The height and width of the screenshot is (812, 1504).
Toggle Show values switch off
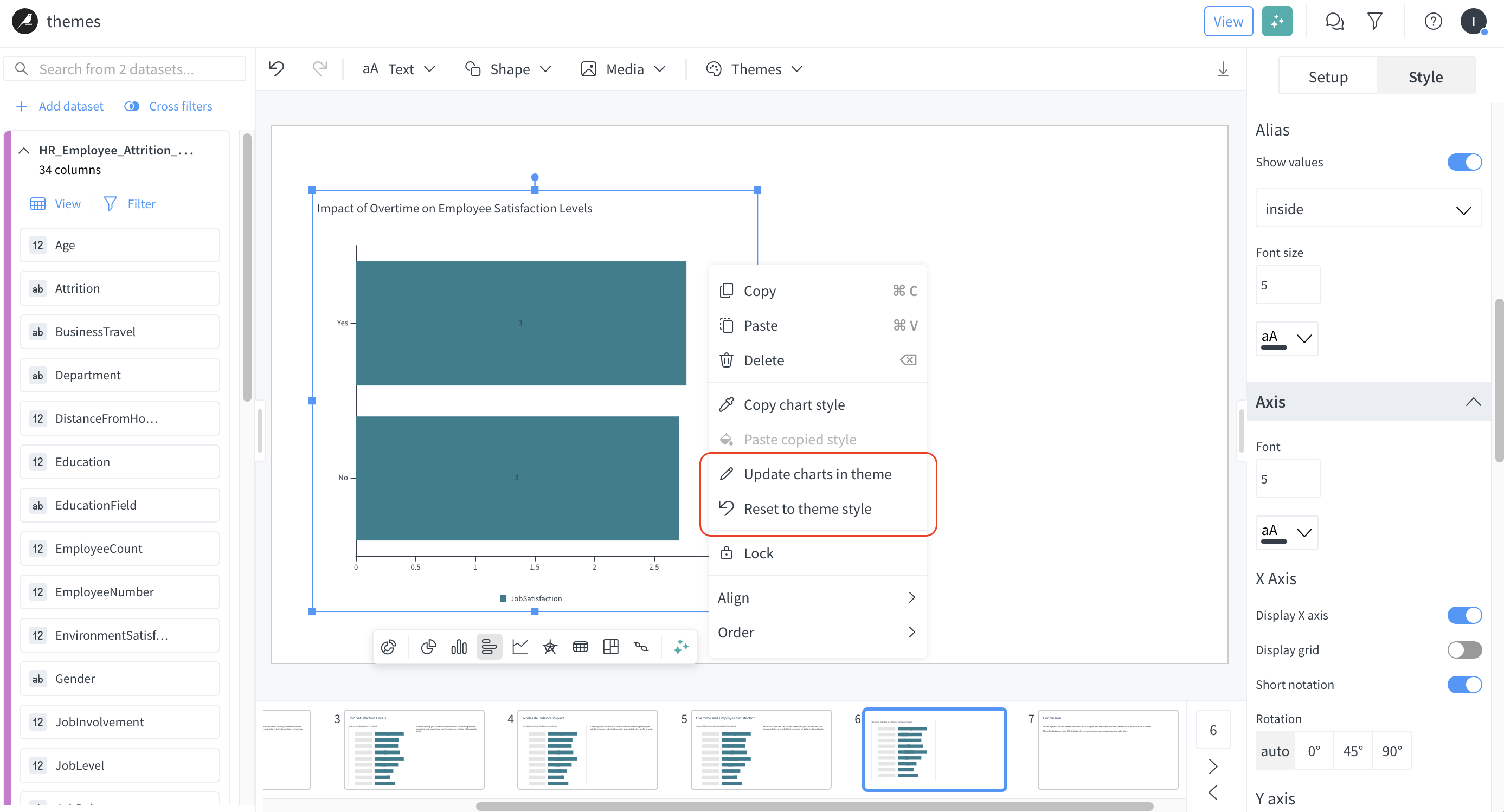[x=1464, y=162]
